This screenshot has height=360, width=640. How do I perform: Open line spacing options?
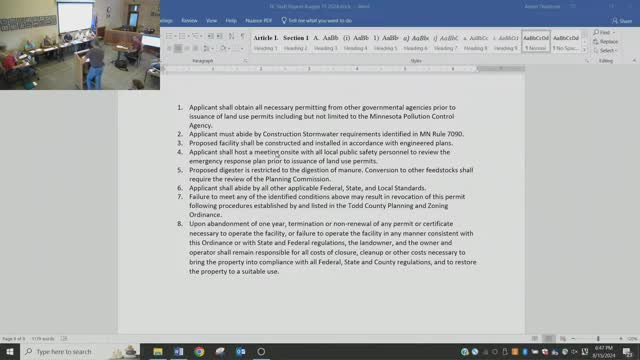click(x=207, y=49)
